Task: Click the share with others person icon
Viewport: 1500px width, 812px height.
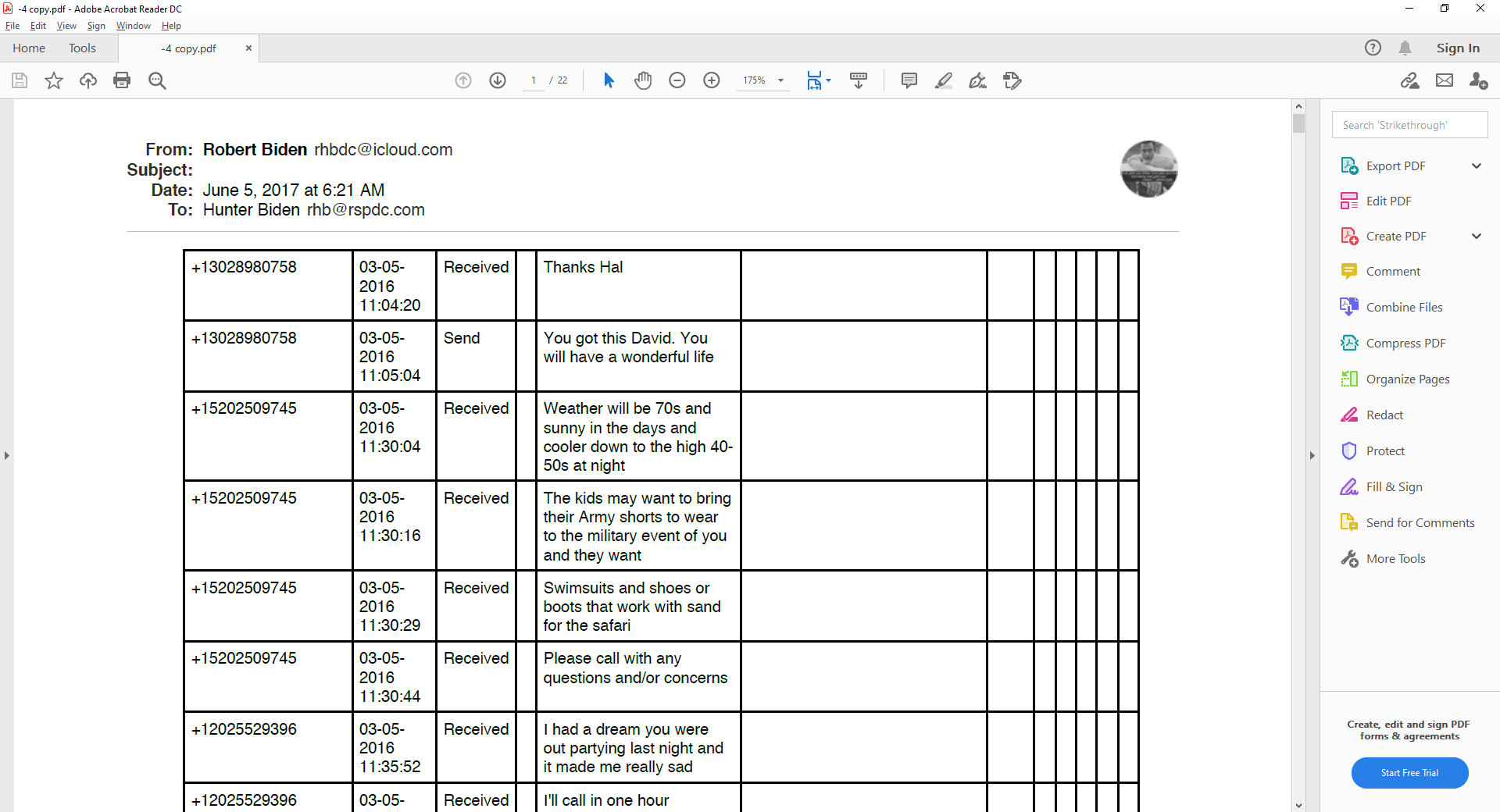Action: coord(1478,80)
